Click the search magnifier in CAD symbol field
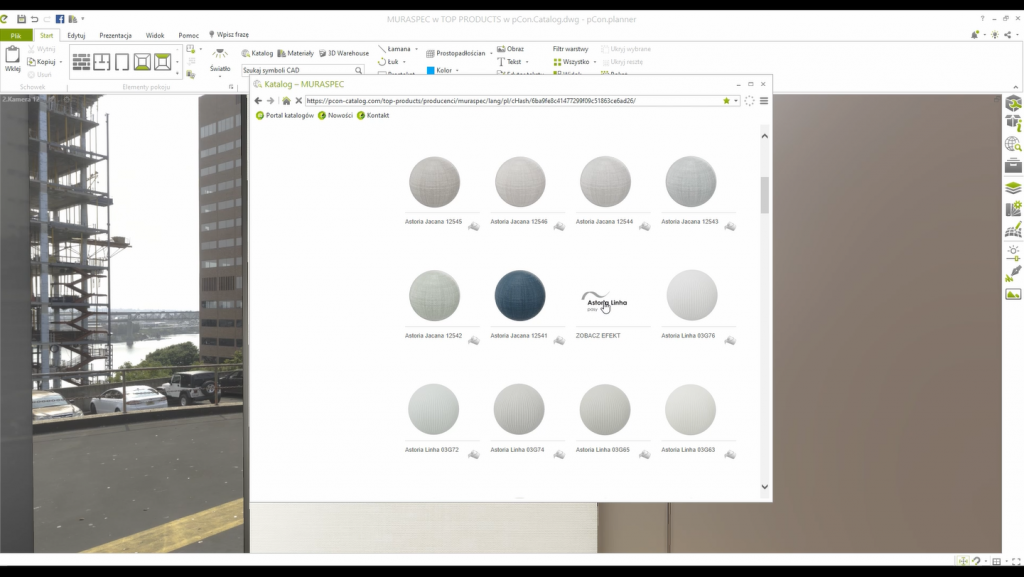1024x577 pixels. (359, 70)
